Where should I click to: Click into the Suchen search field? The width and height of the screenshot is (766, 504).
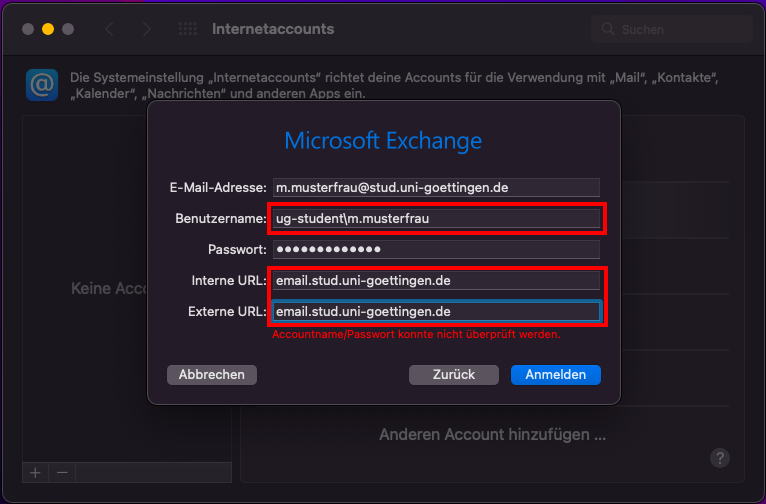point(672,29)
